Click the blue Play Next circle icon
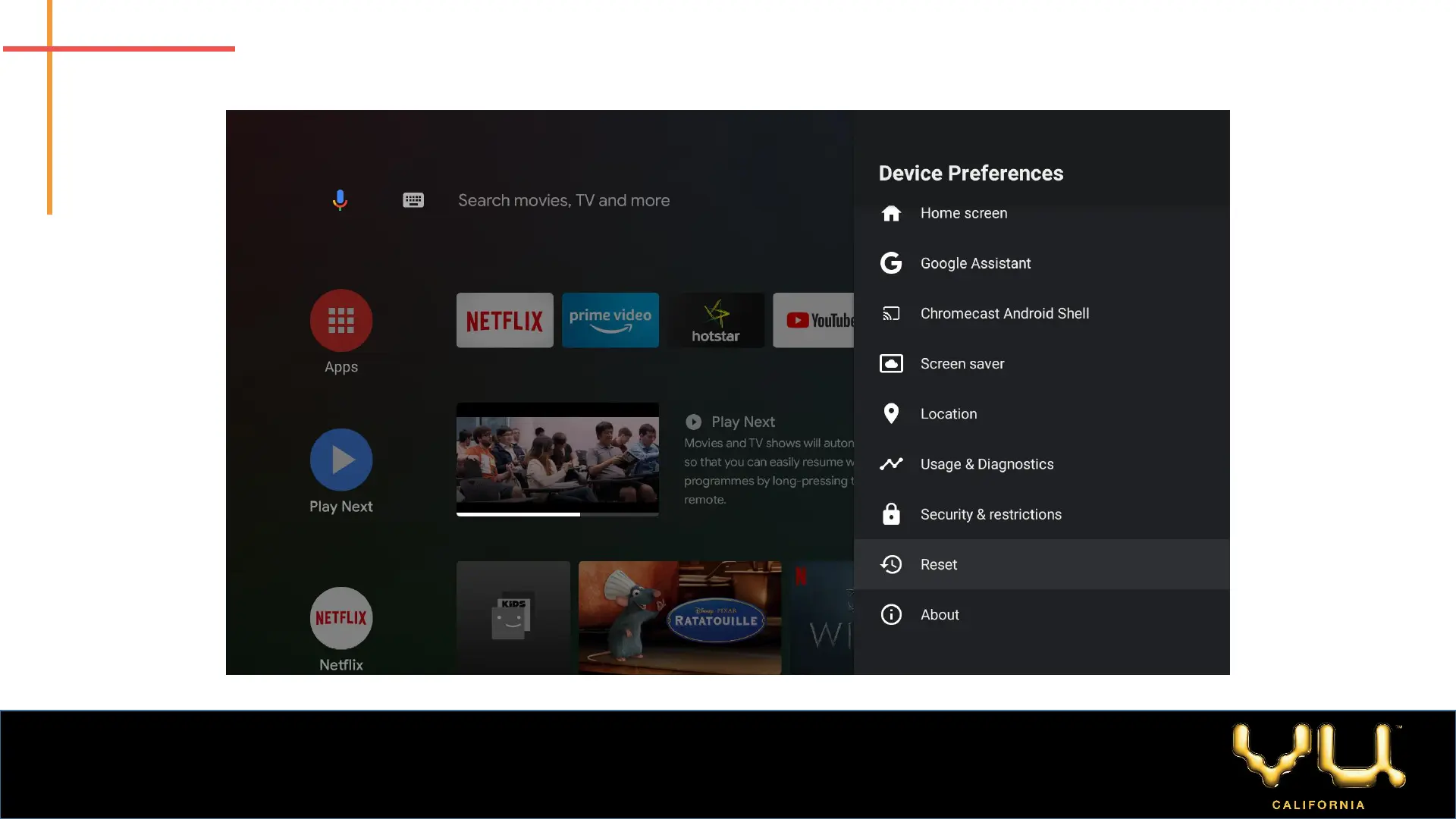Image resolution: width=1456 pixels, height=819 pixels. 341,460
